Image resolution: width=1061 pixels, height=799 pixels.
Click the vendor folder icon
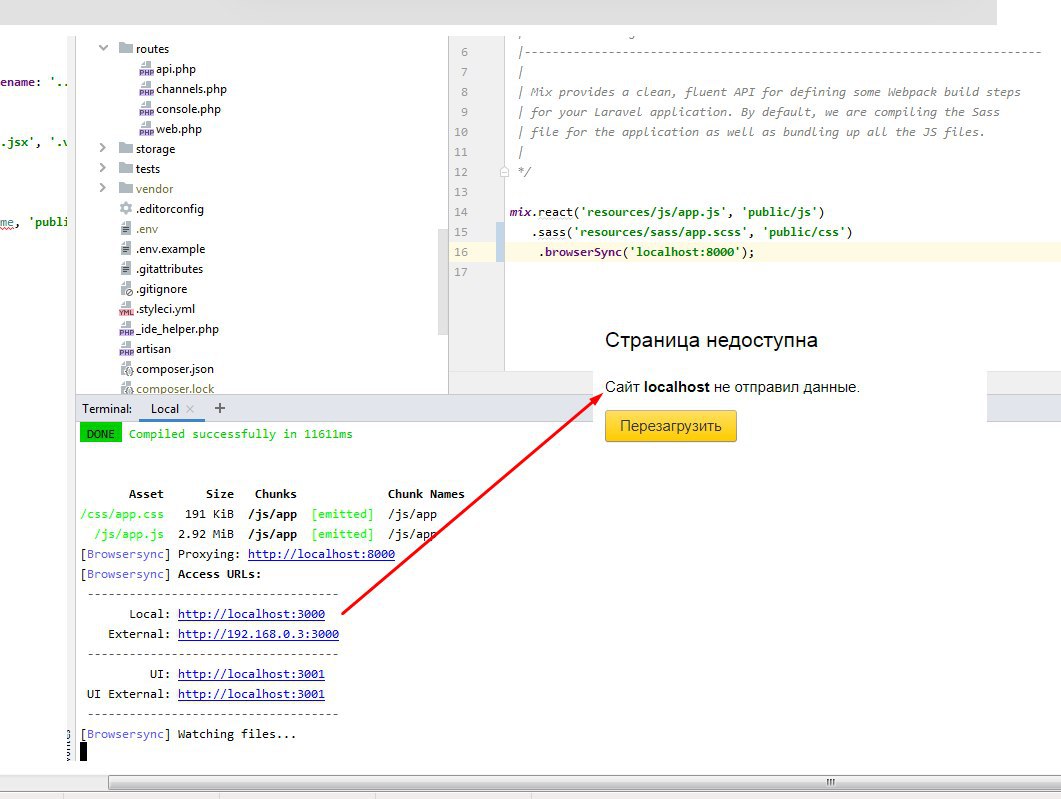pos(126,187)
